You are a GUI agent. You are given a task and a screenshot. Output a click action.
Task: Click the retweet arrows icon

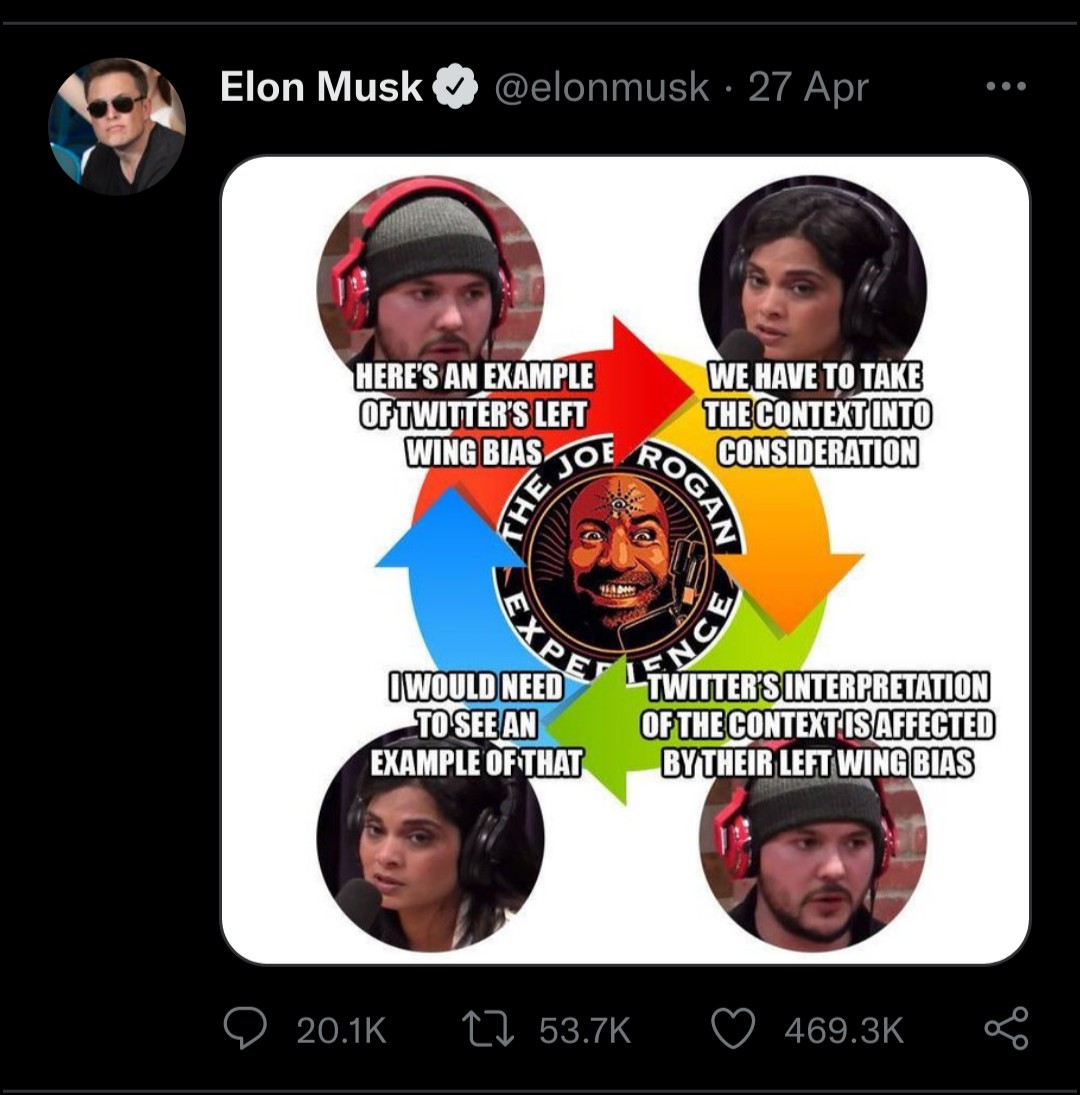point(488,1030)
